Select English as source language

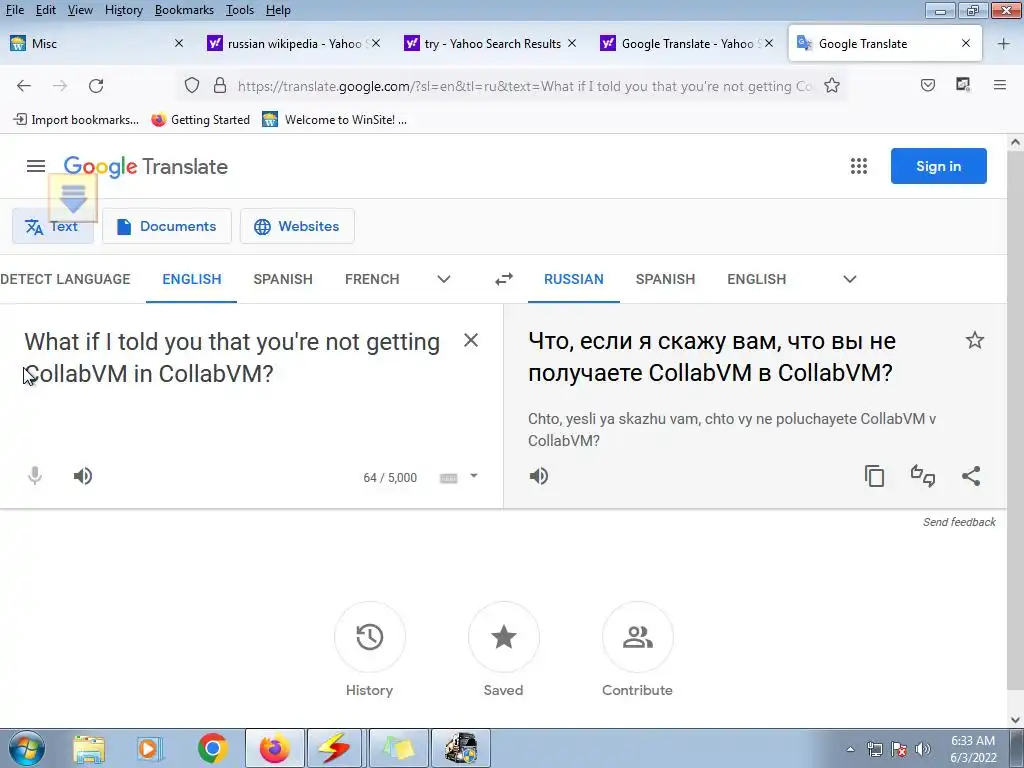tap(191, 280)
